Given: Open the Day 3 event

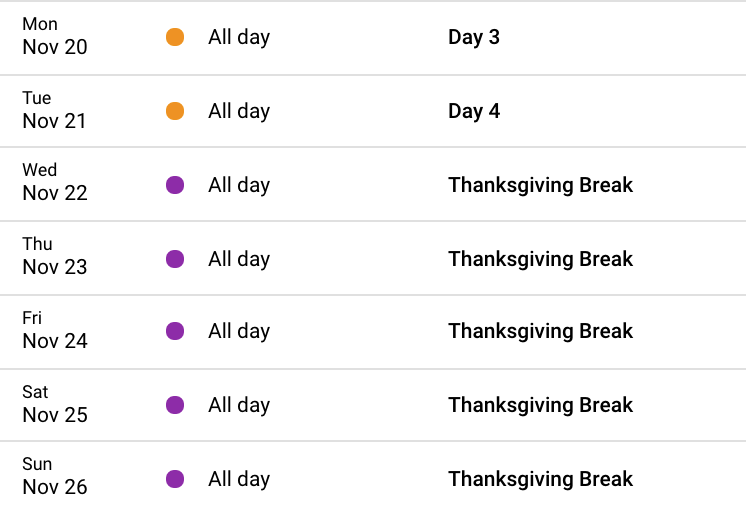Looking at the screenshot, I should pyautogui.click(x=474, y=37).
